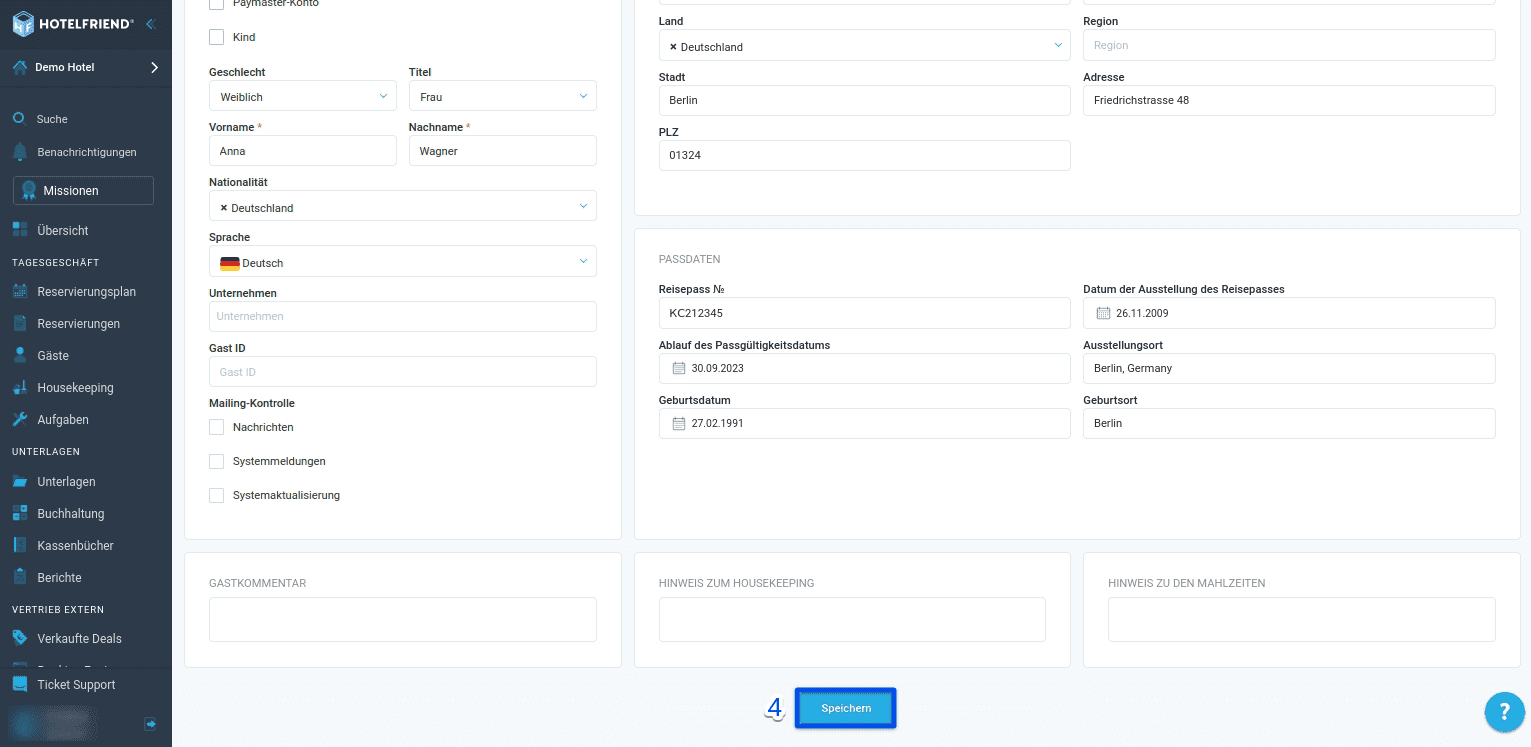1531x747 pixels.
Task: Enable the Nachrichten mailing checkbox
Action: [x=216, y=427]
